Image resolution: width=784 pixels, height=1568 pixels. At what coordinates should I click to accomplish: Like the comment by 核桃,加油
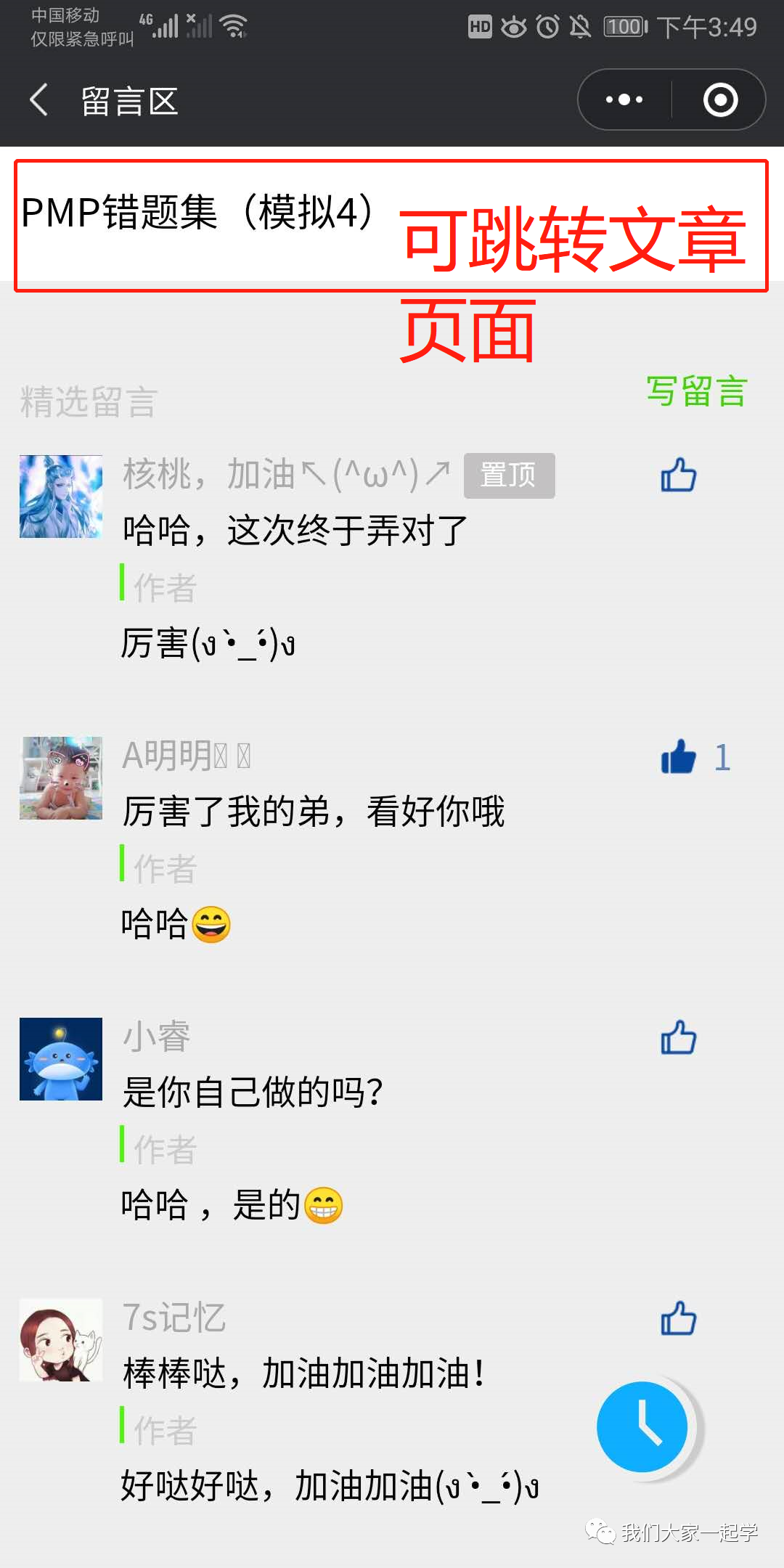679,475
